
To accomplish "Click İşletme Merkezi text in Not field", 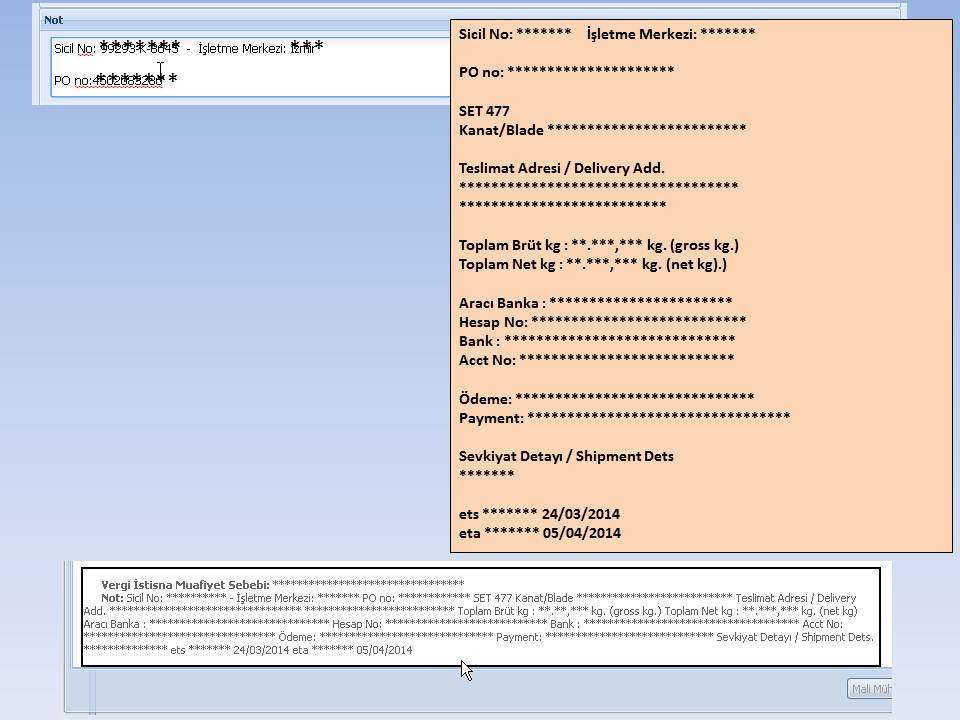I will click(242, 49).
